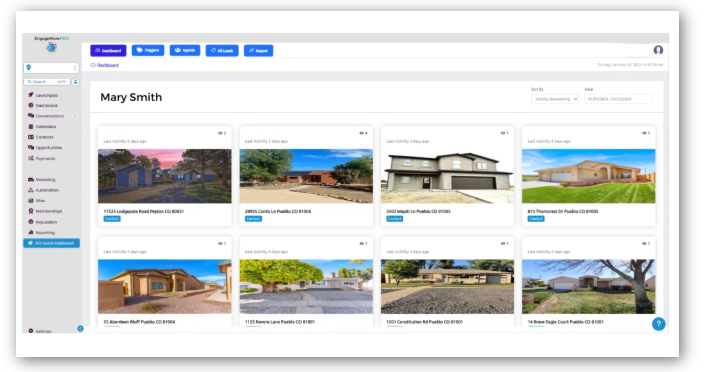Click the Mary Smith heading

(131, 97)
